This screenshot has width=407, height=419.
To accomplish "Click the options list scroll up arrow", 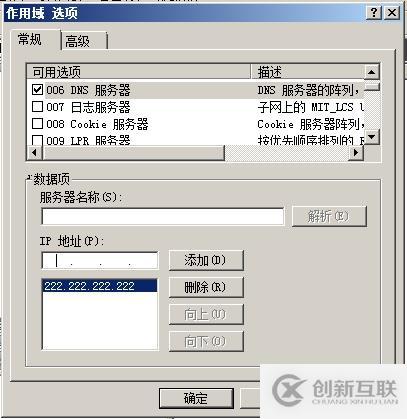I will [x=372, y=72].
